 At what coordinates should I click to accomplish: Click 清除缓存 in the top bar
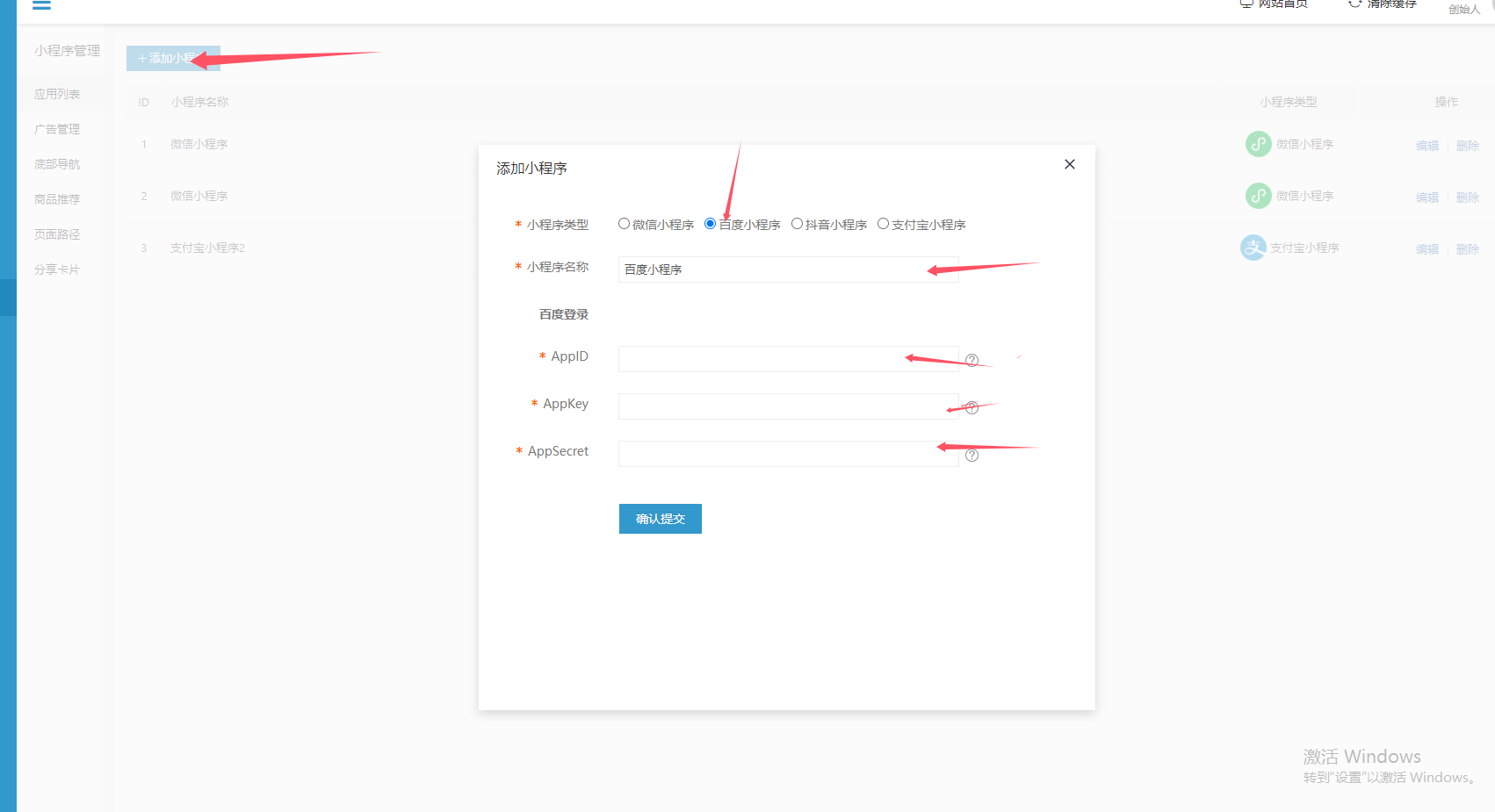tap(1383, 4)
